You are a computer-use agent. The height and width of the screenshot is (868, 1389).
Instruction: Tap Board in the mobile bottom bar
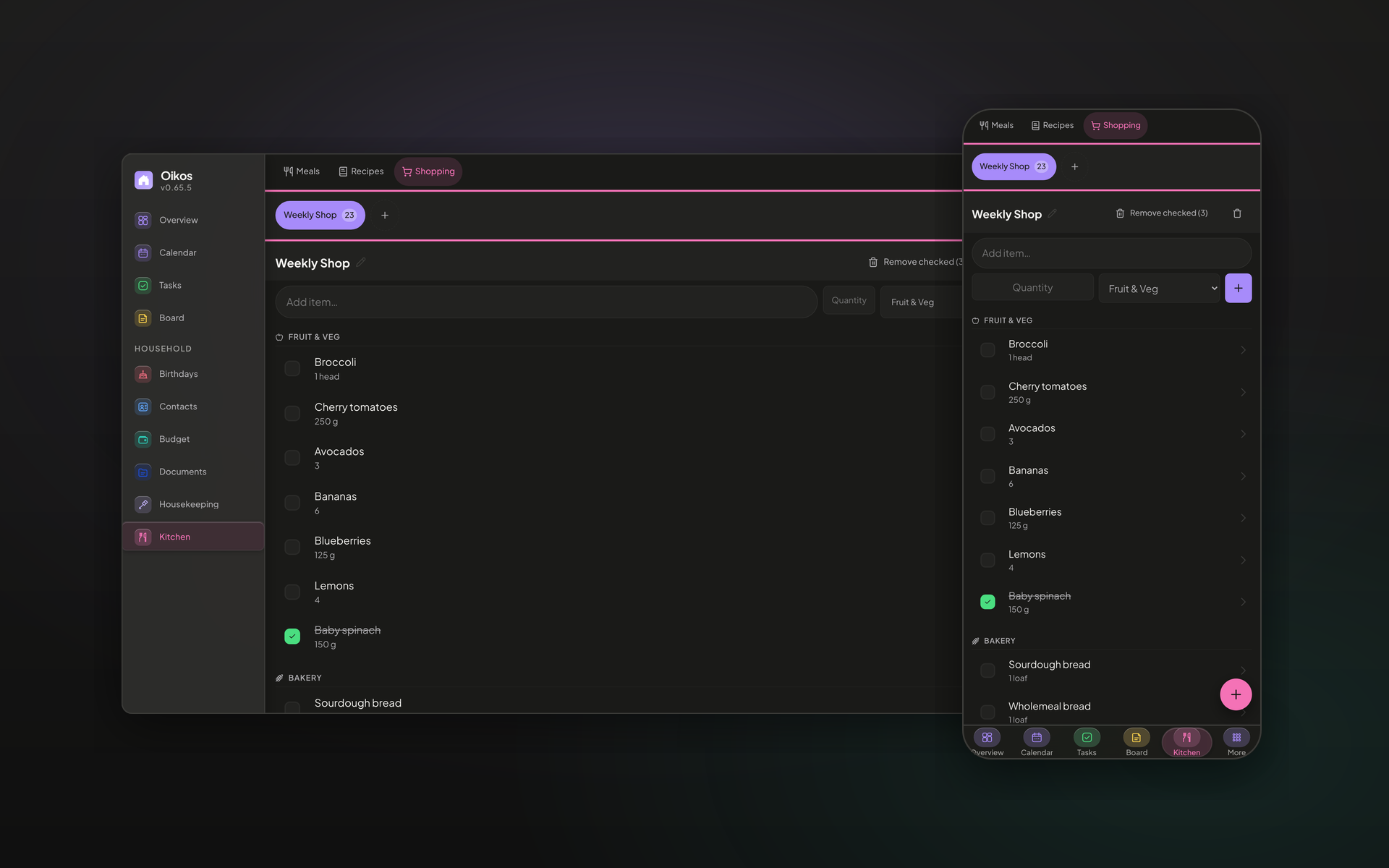(1137, 743)
